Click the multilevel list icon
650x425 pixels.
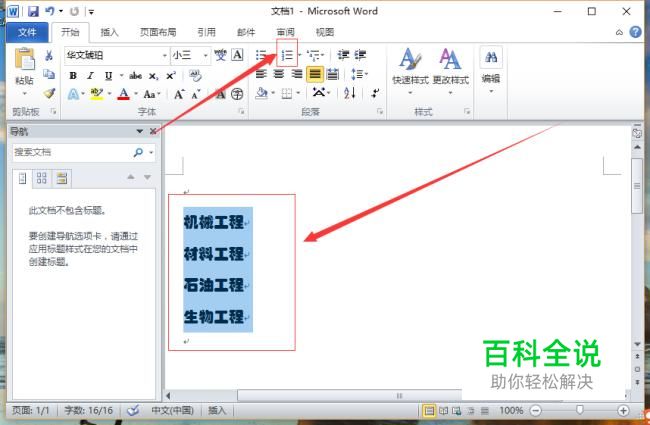click(x=313, y=55)
